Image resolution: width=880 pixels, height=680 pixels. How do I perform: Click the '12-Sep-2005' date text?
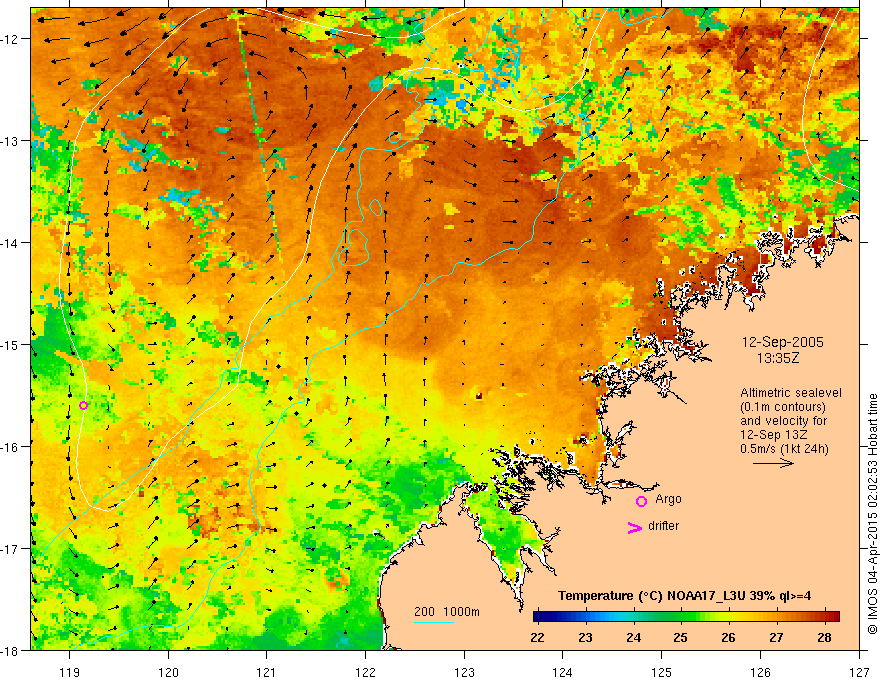(x=783, y=342)
